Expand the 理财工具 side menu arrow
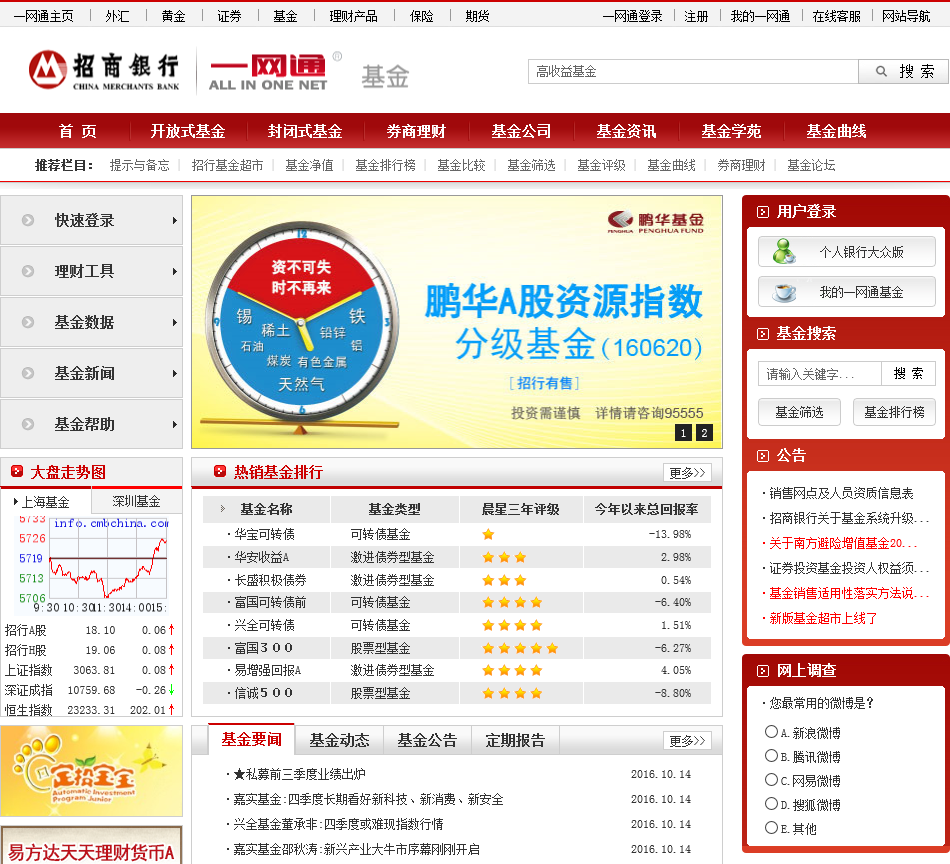950x864 pixels. coord(174,271)
